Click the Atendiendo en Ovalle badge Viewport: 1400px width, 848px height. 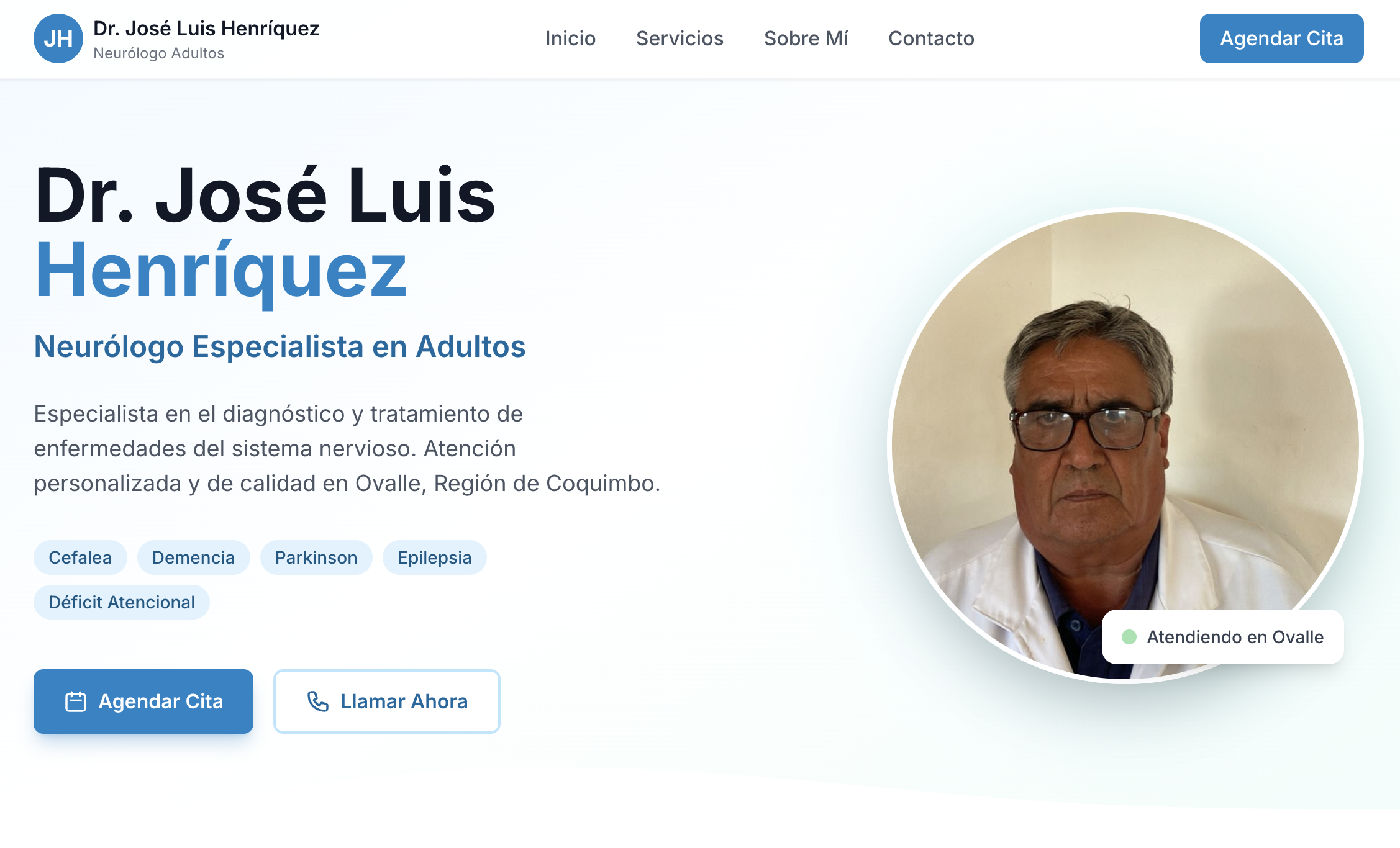point(1222,637)
